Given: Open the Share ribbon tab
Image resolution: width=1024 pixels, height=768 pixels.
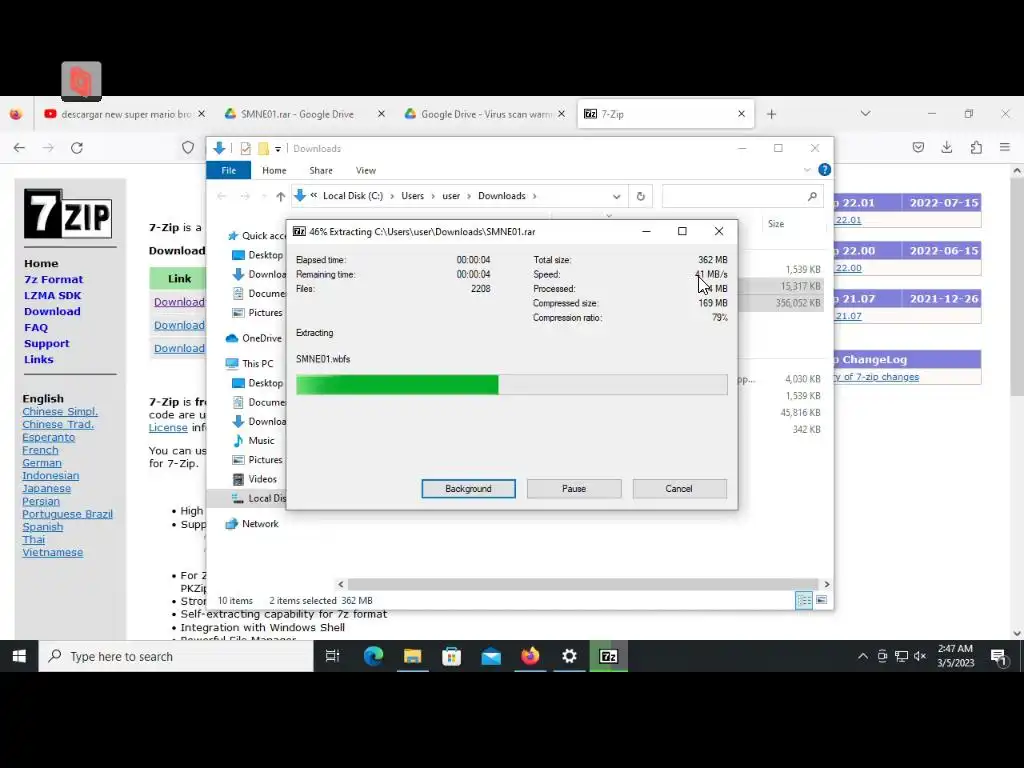Looking at the screenshot, I should tap(321, 170).
